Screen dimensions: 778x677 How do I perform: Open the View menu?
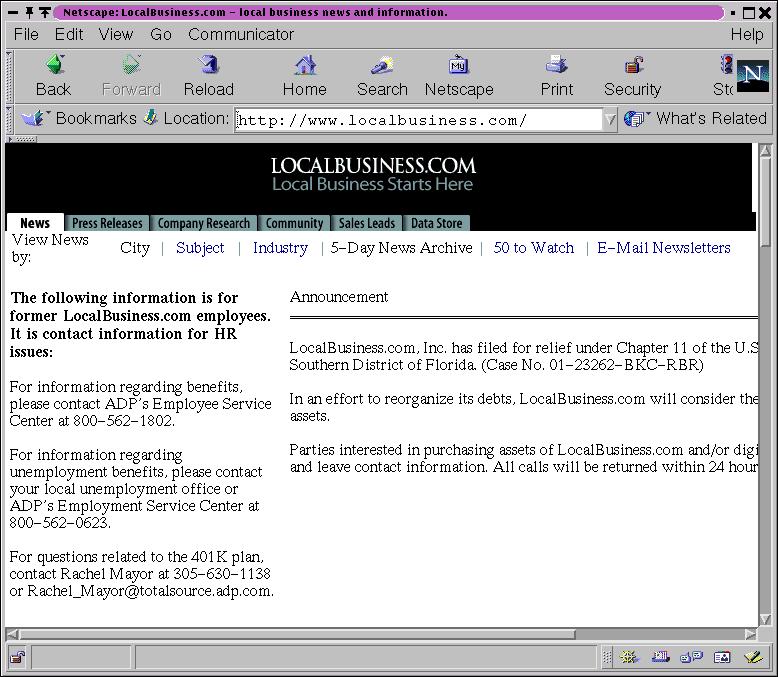116,34
